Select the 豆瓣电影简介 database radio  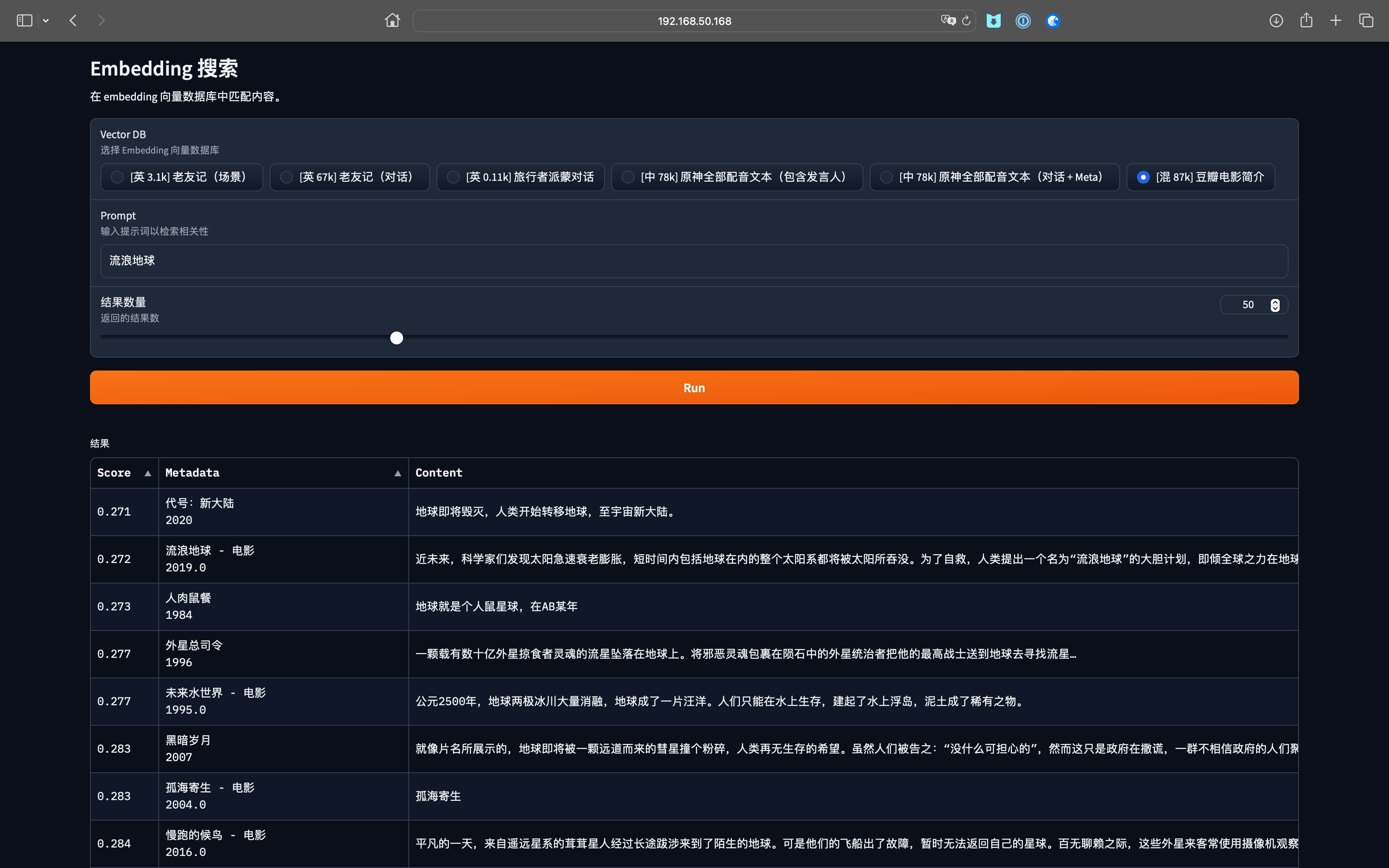pos(1201,177)
